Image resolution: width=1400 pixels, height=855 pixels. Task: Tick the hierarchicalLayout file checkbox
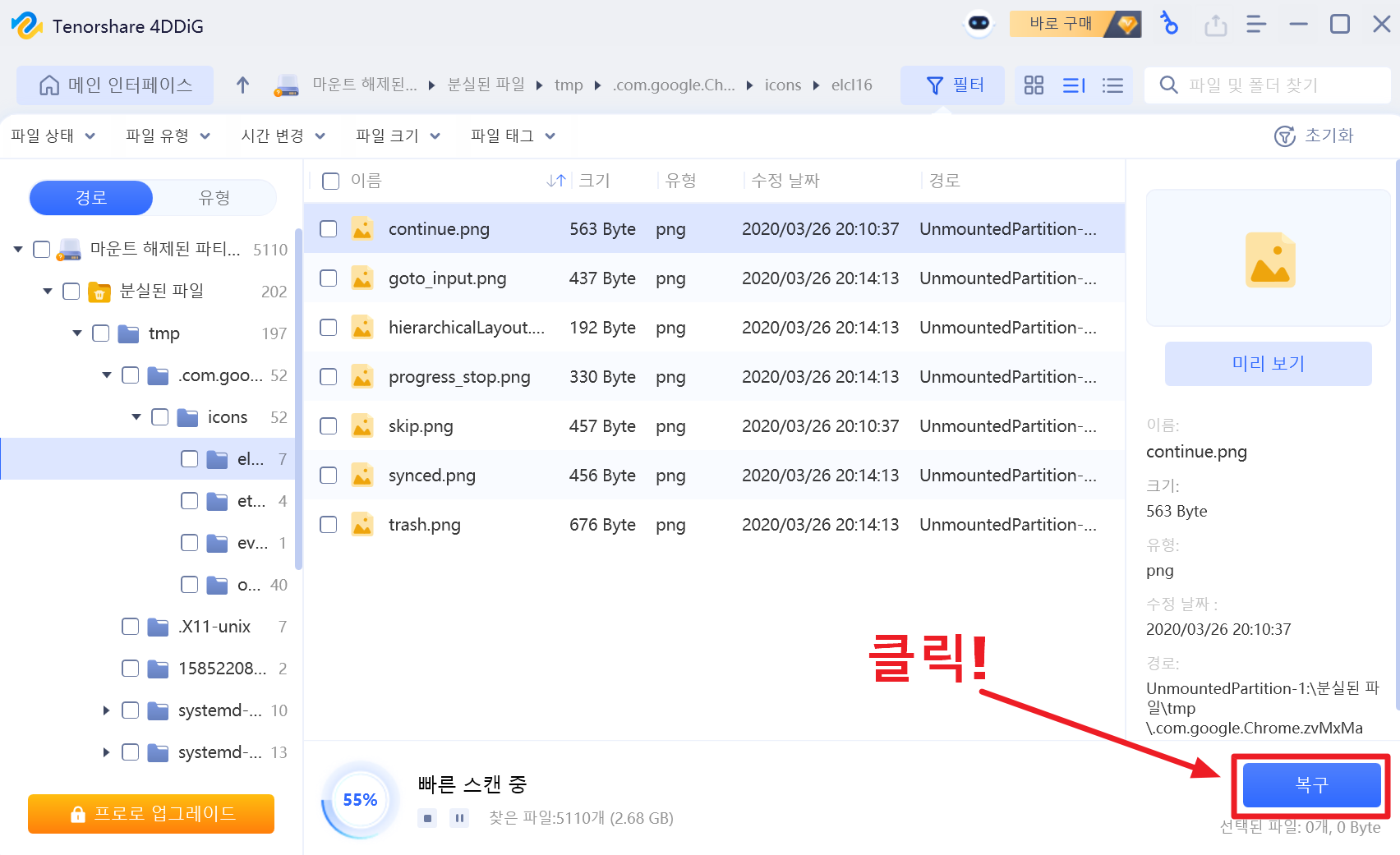pos(329,327)
